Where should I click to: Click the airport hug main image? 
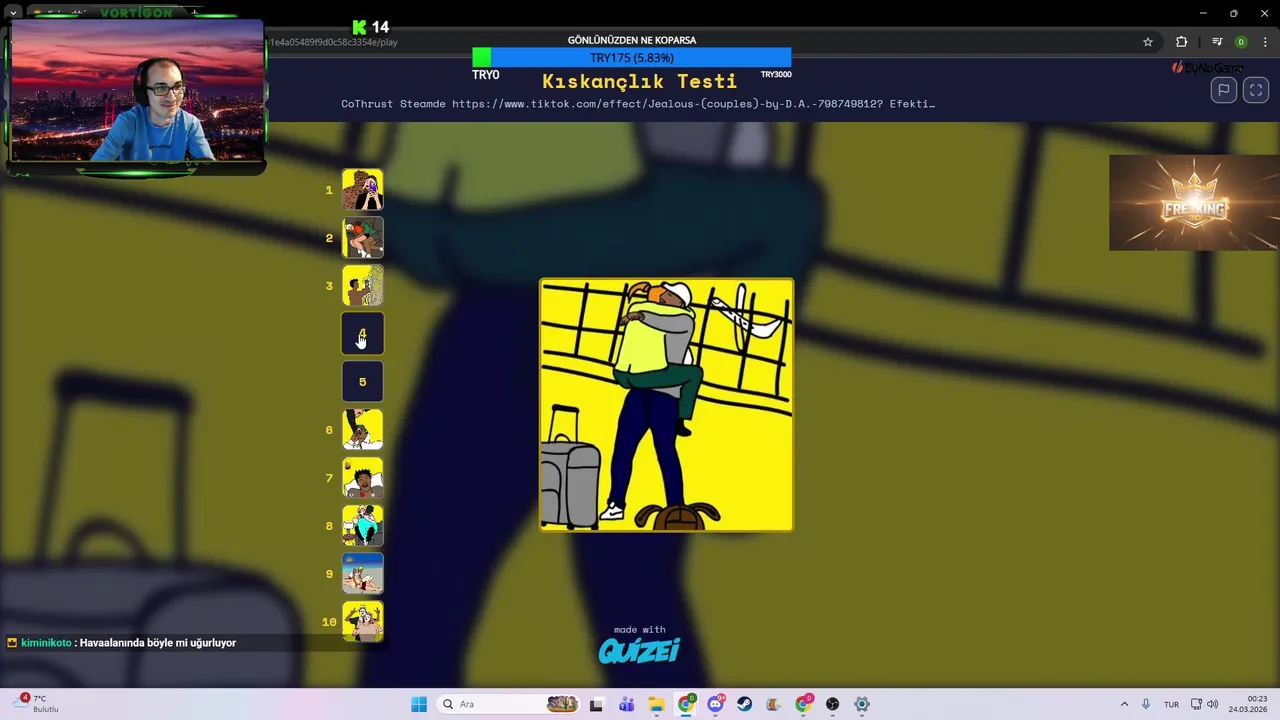[x=667, y=405]
